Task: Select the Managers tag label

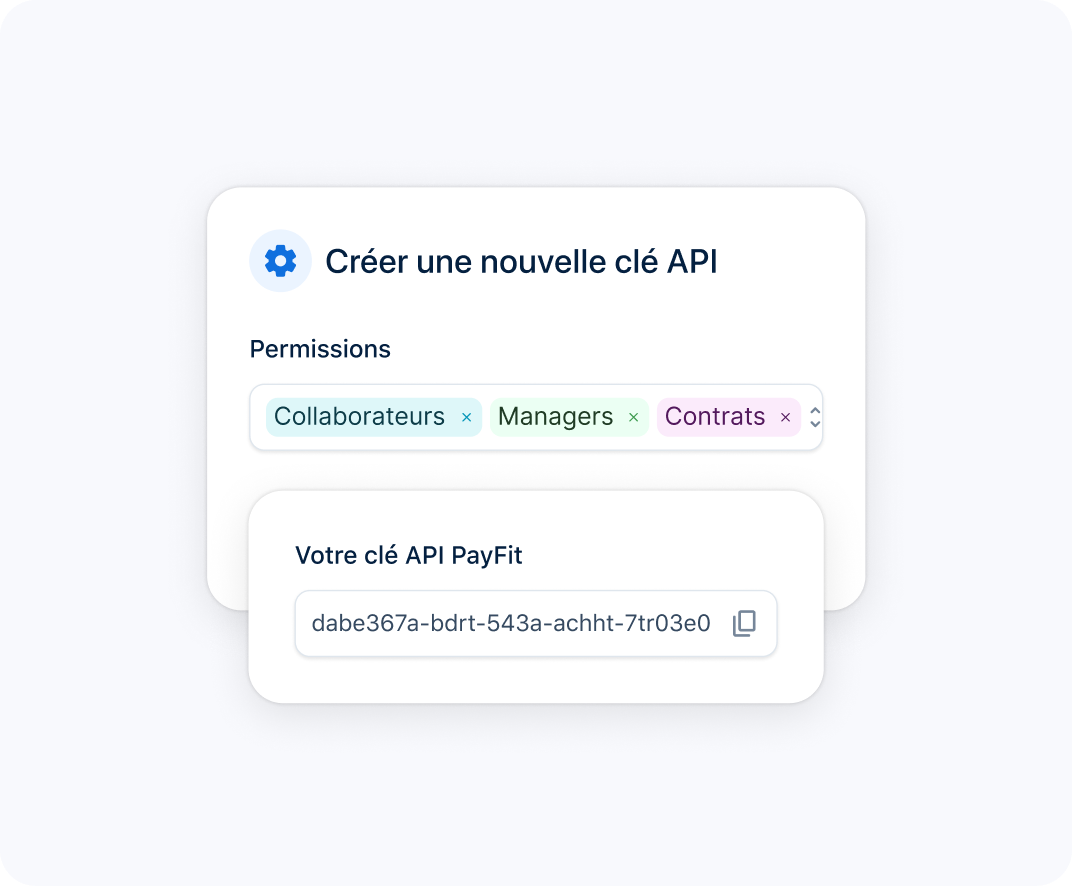Action: [555, 416]
